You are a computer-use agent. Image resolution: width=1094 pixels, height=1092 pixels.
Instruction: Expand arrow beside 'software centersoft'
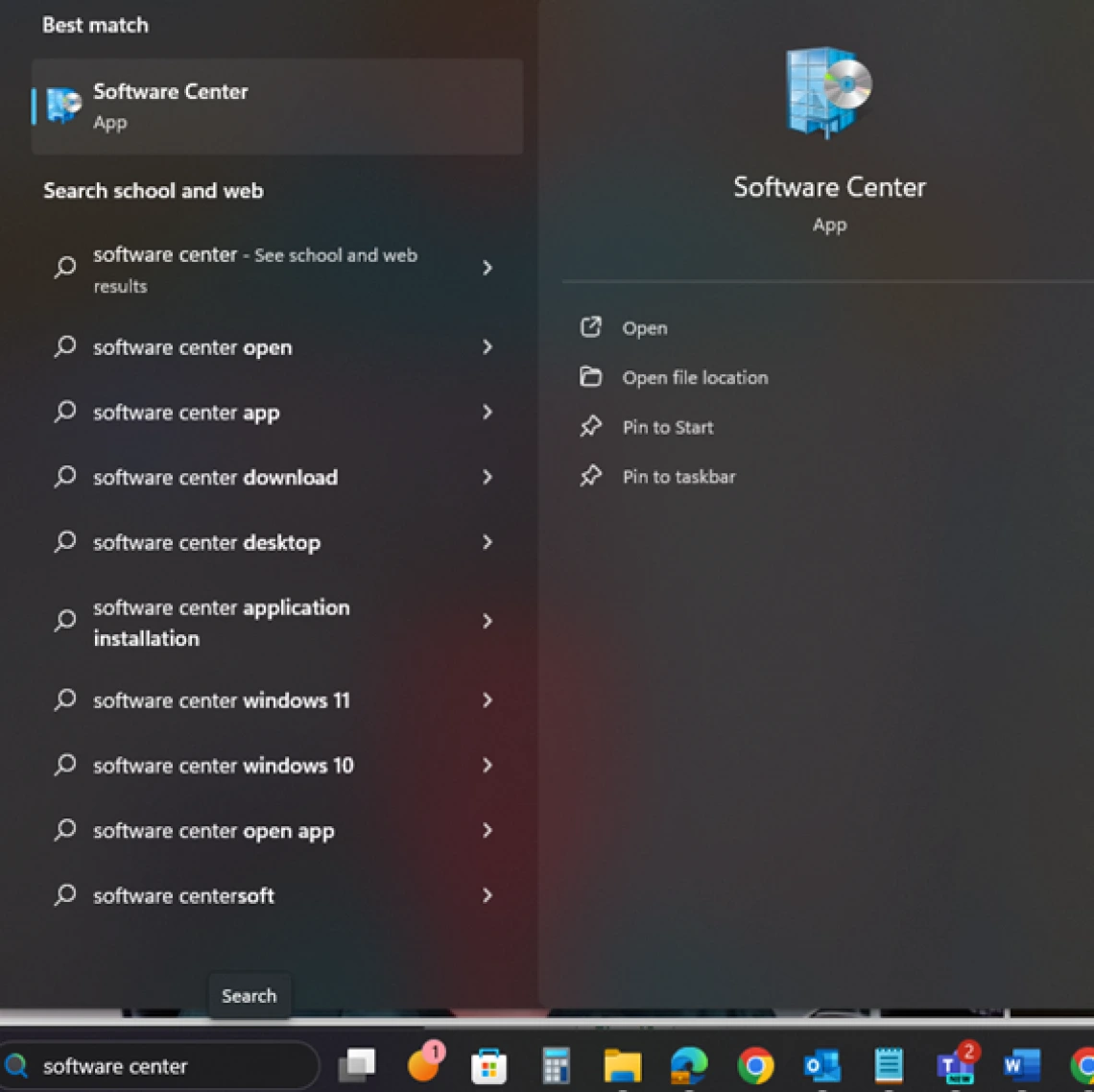(488, 895)
